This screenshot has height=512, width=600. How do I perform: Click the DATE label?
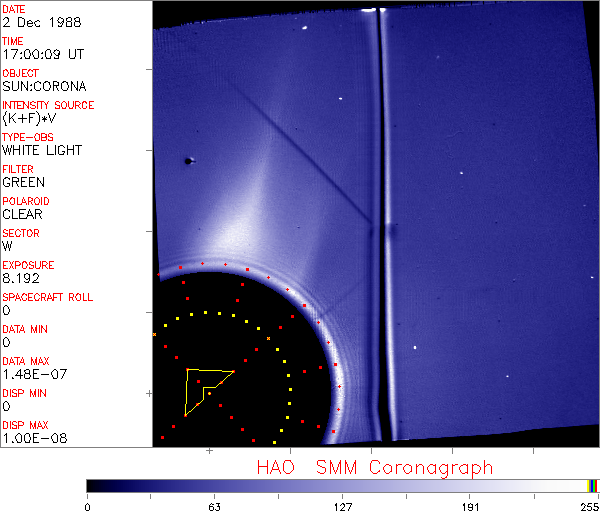[14, 9]
